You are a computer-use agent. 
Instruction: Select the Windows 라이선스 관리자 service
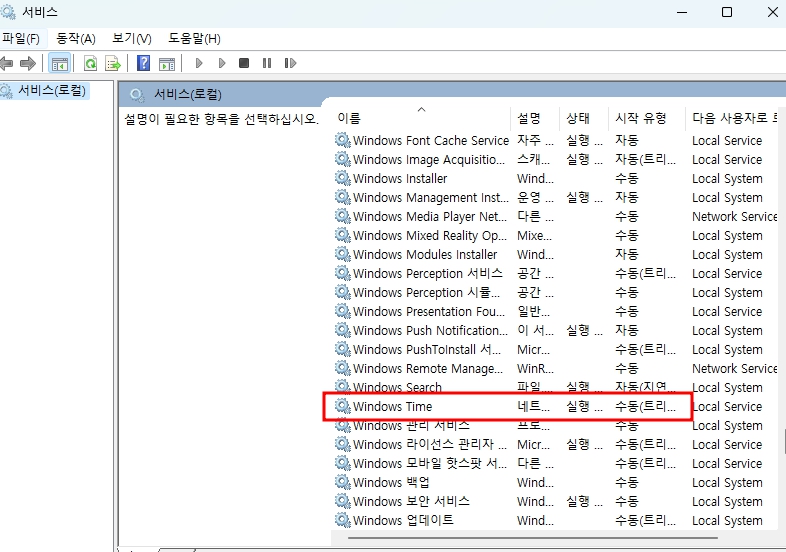pyautogui.click(x=555, y=444)
